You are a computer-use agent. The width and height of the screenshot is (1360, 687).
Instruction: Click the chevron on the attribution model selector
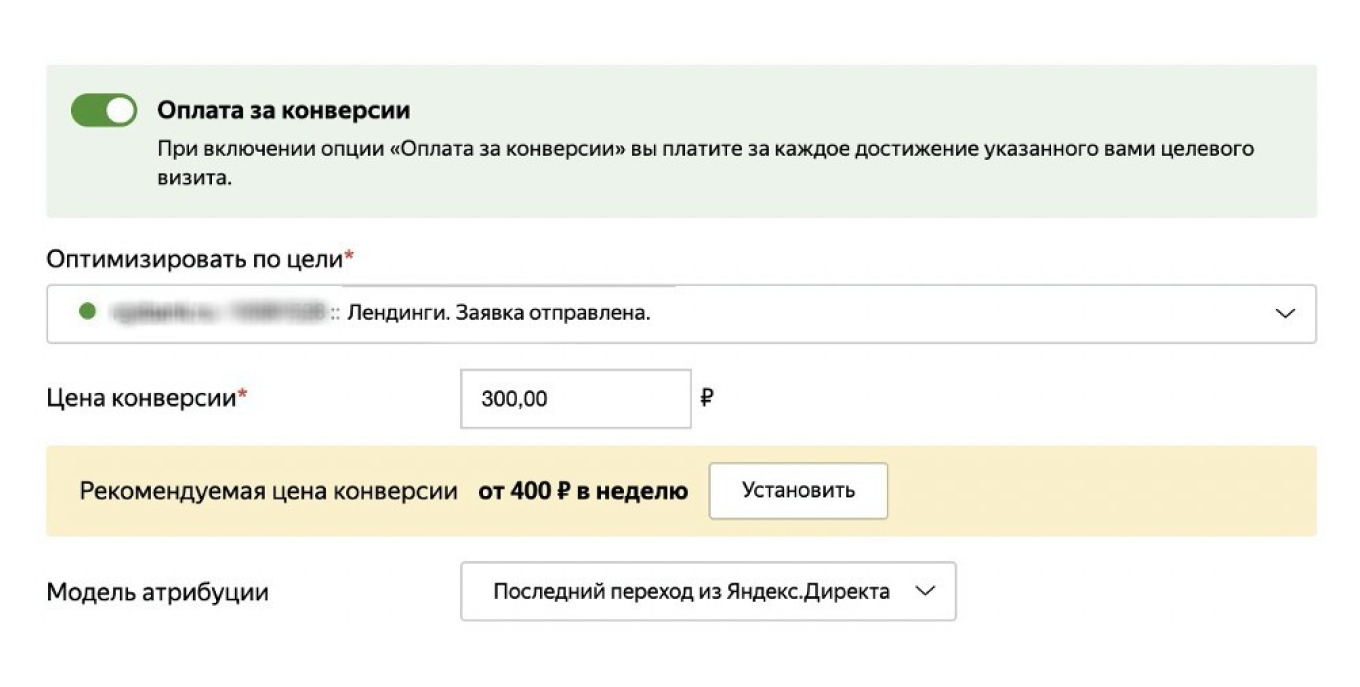(x=927, y=591)
